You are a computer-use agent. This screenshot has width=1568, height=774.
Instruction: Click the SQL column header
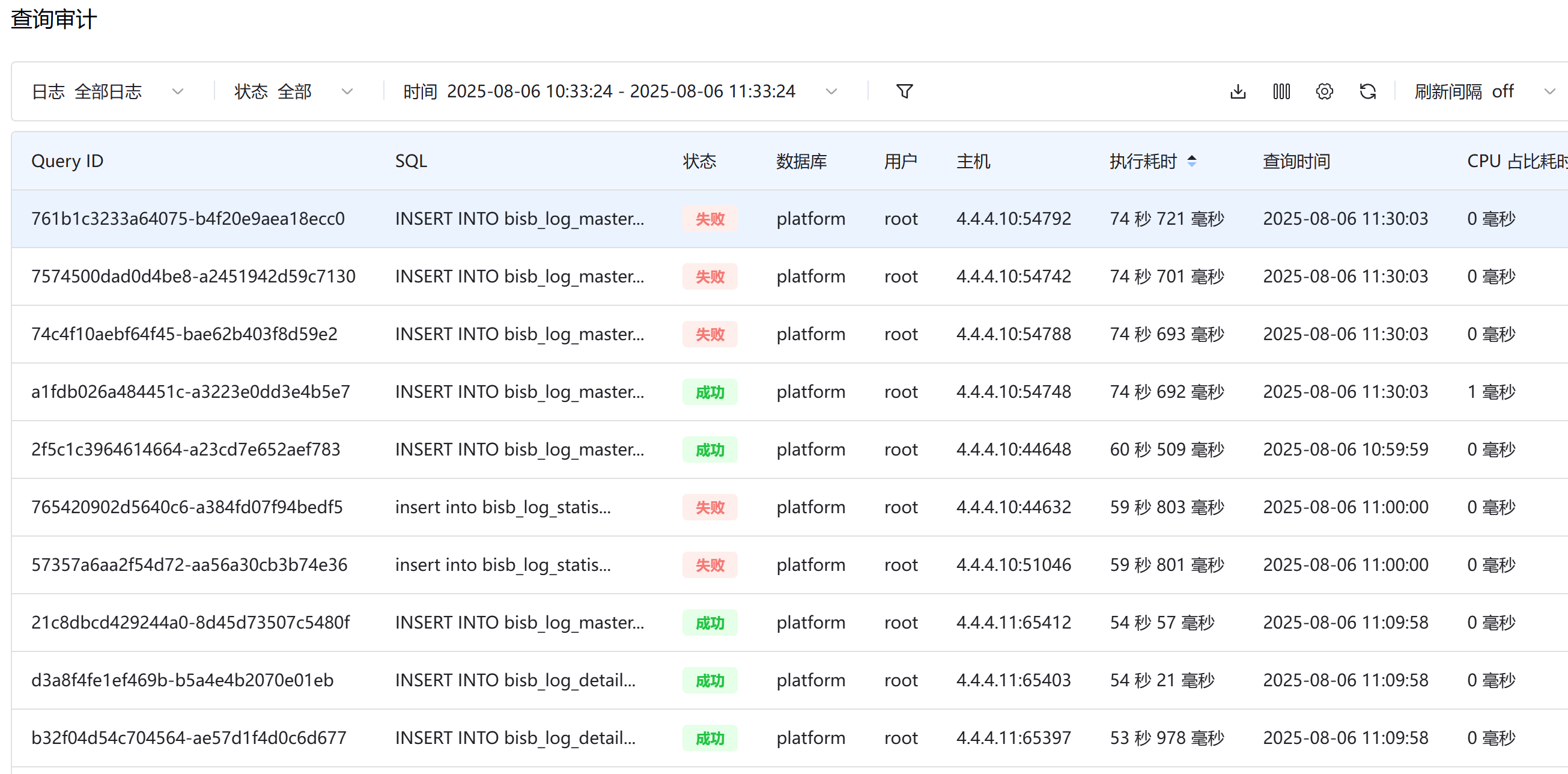click(x=411, y=161)
